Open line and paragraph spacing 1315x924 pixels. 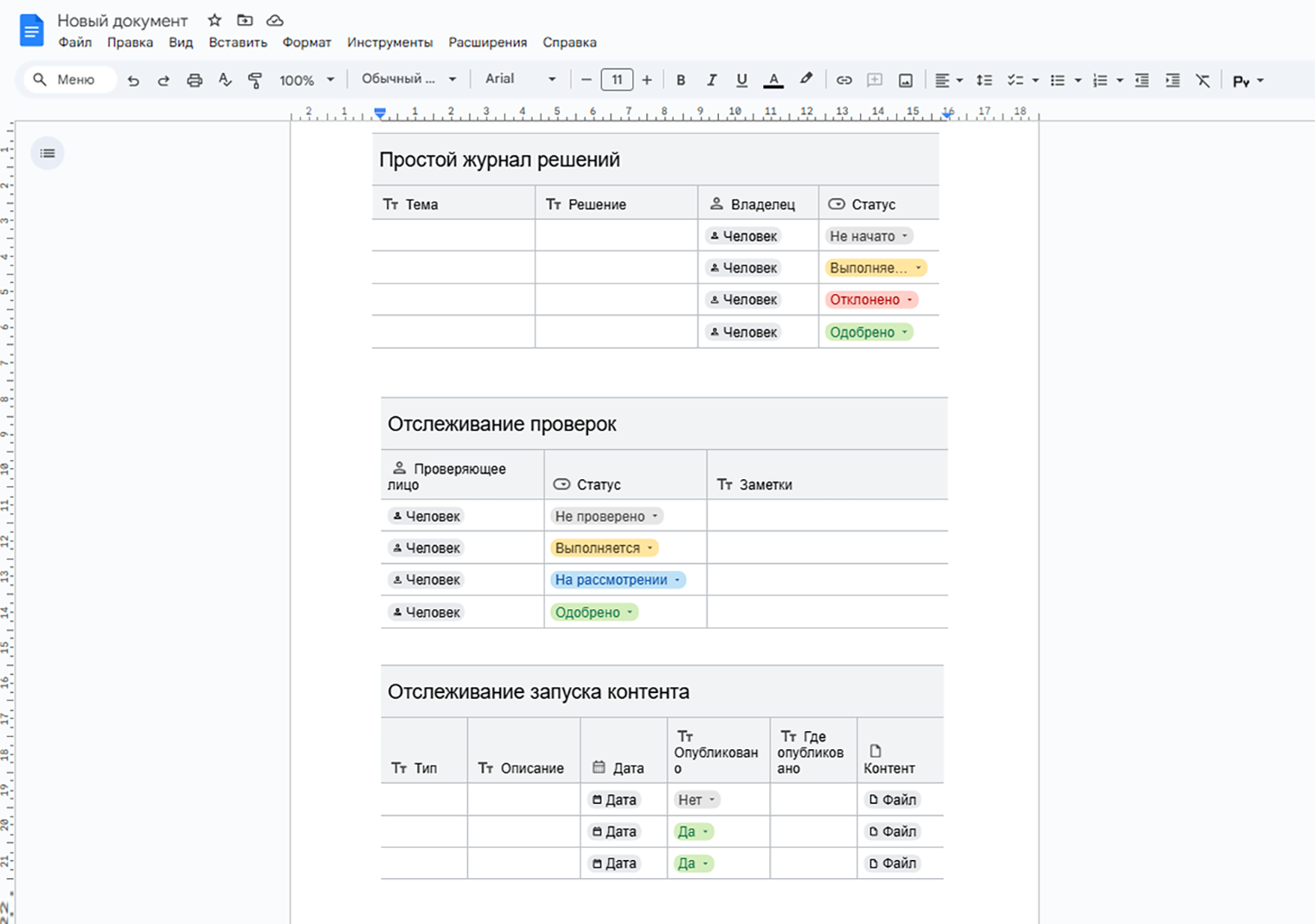tap(985, 80)
